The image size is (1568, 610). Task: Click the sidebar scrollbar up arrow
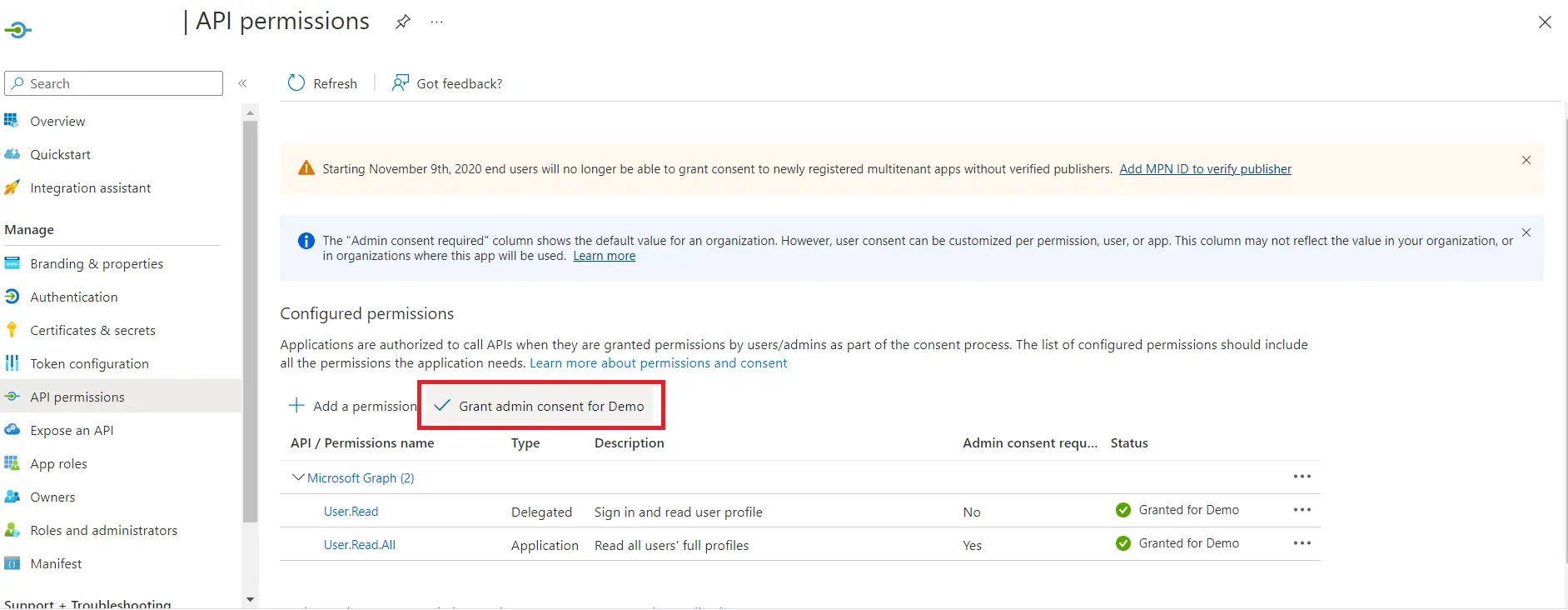[250, 112]
